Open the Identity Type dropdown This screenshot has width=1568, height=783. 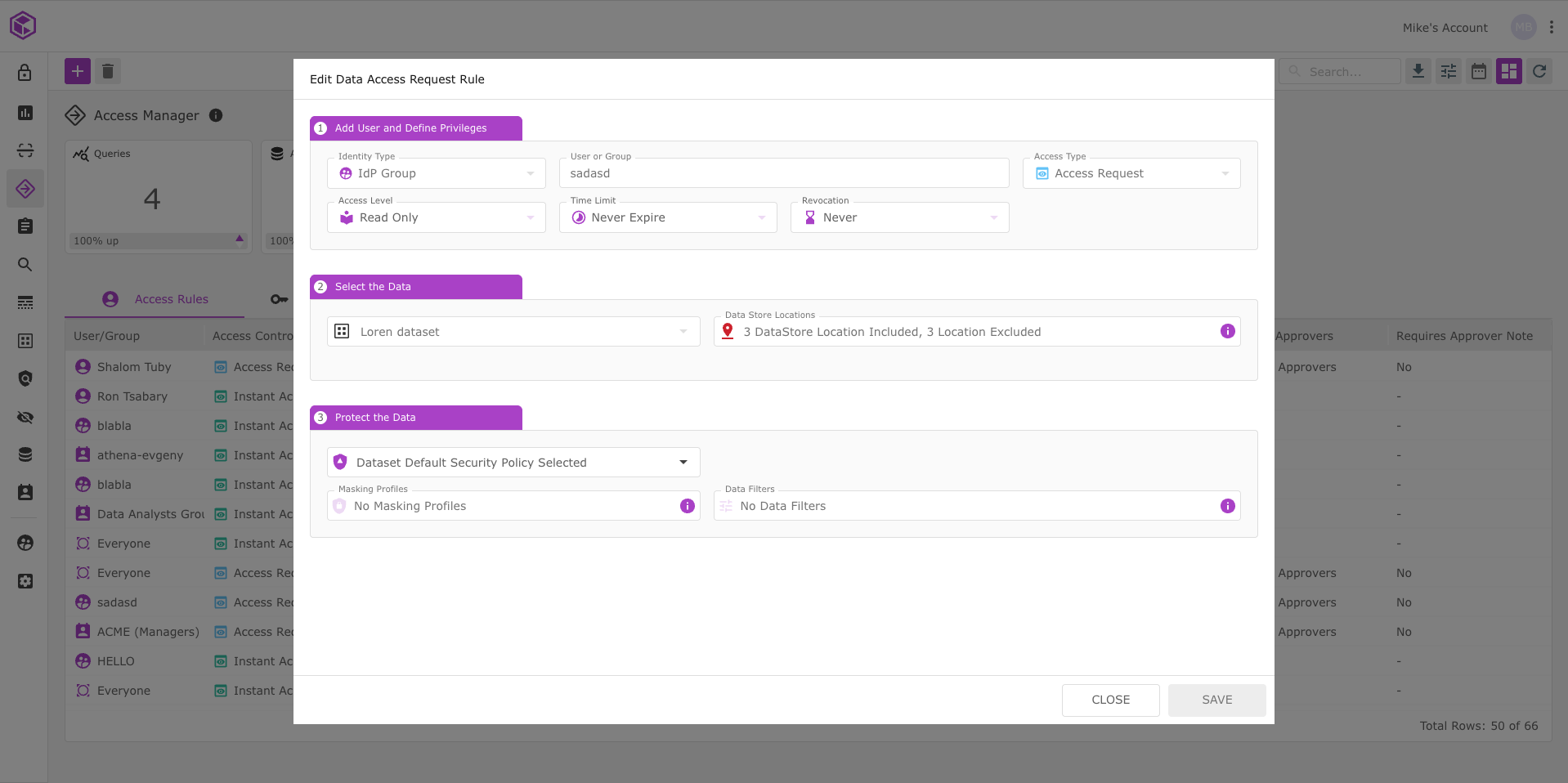pyautogui.click(x=437, y=173)
